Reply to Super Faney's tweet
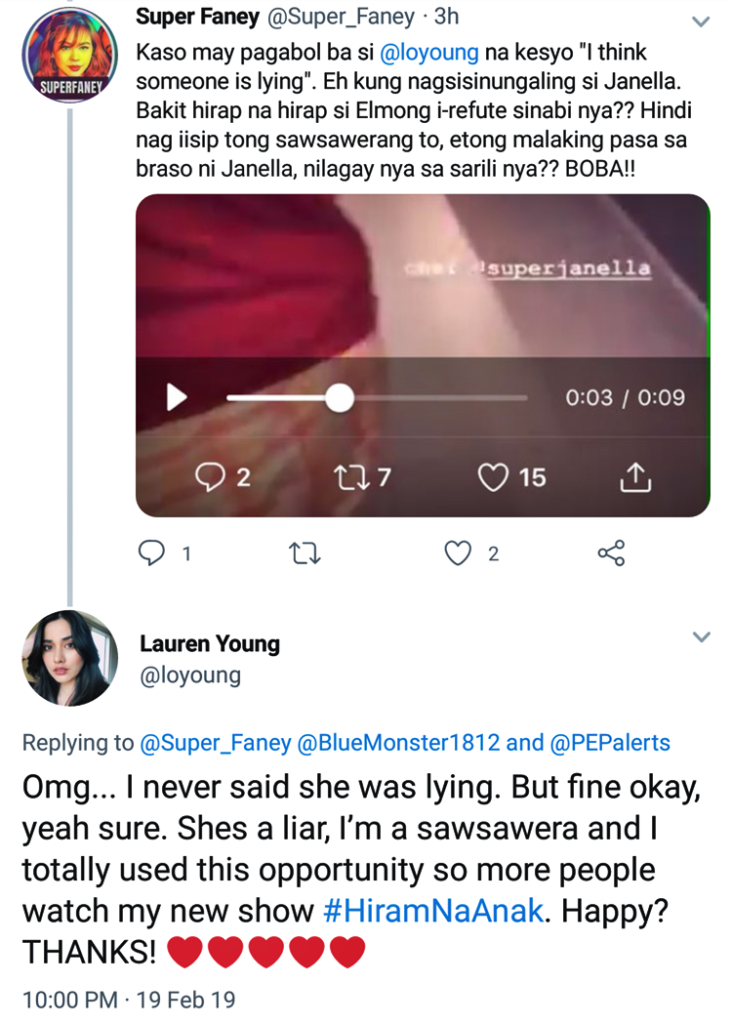 pyautogui.click(x=150, y=553)
